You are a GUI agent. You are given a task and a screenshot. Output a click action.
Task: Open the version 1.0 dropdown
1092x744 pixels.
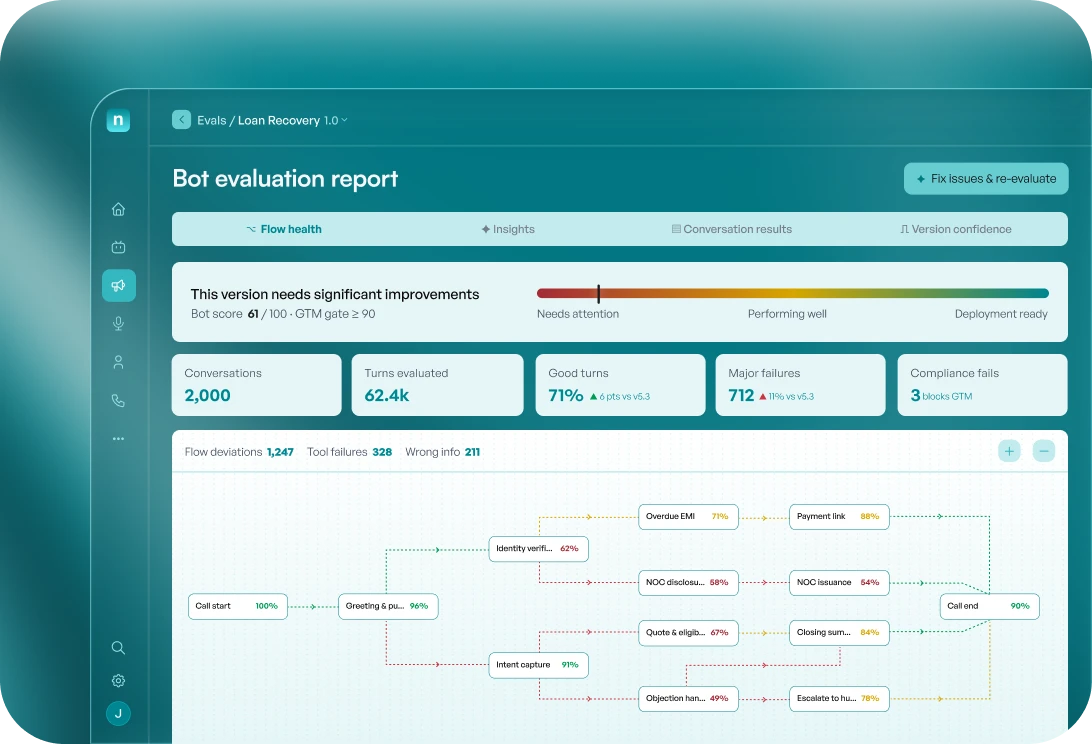pos(336,121)
